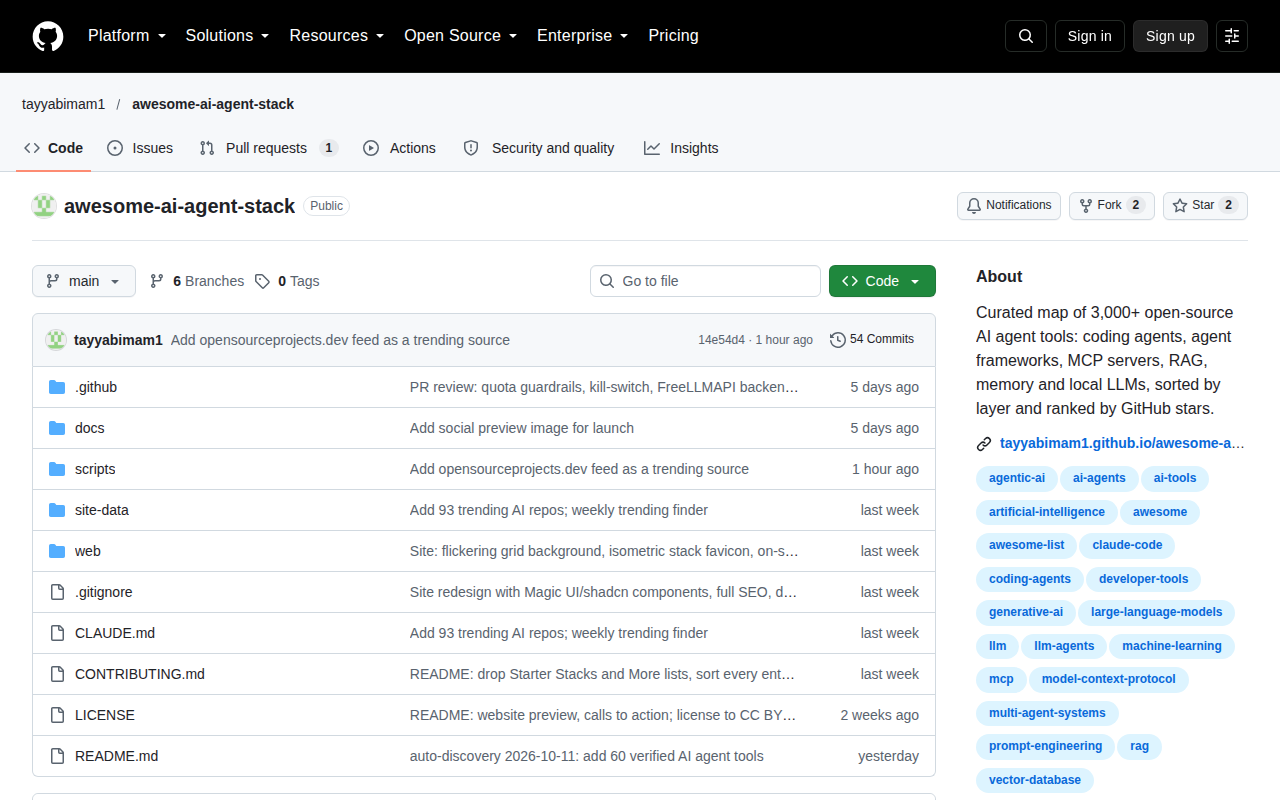Expand the Solutions menu
This screenshot has height=800, width=1280.
227,36
